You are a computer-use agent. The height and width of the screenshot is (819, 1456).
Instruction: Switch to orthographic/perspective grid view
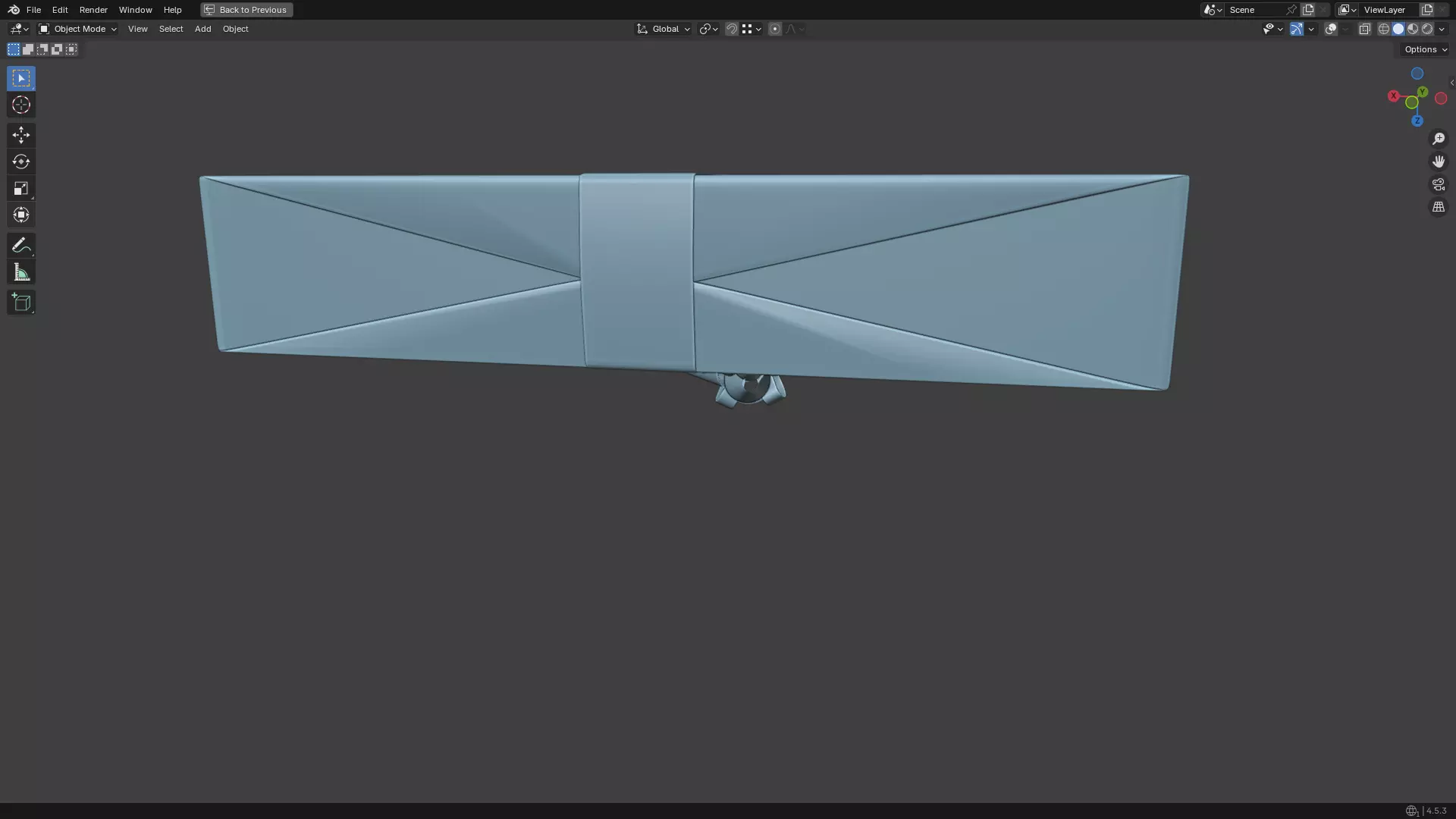(1439, 207)
